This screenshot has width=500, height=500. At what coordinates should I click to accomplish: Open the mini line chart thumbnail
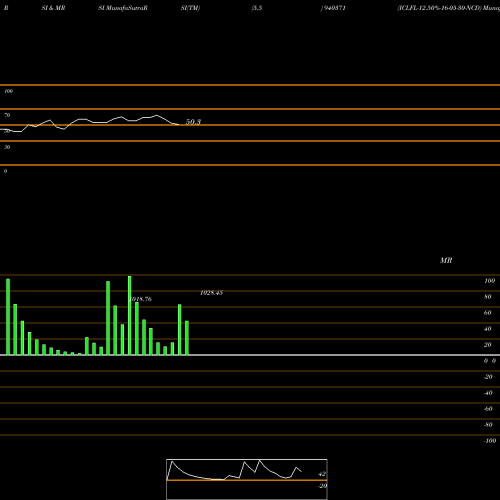coord(247,479)
